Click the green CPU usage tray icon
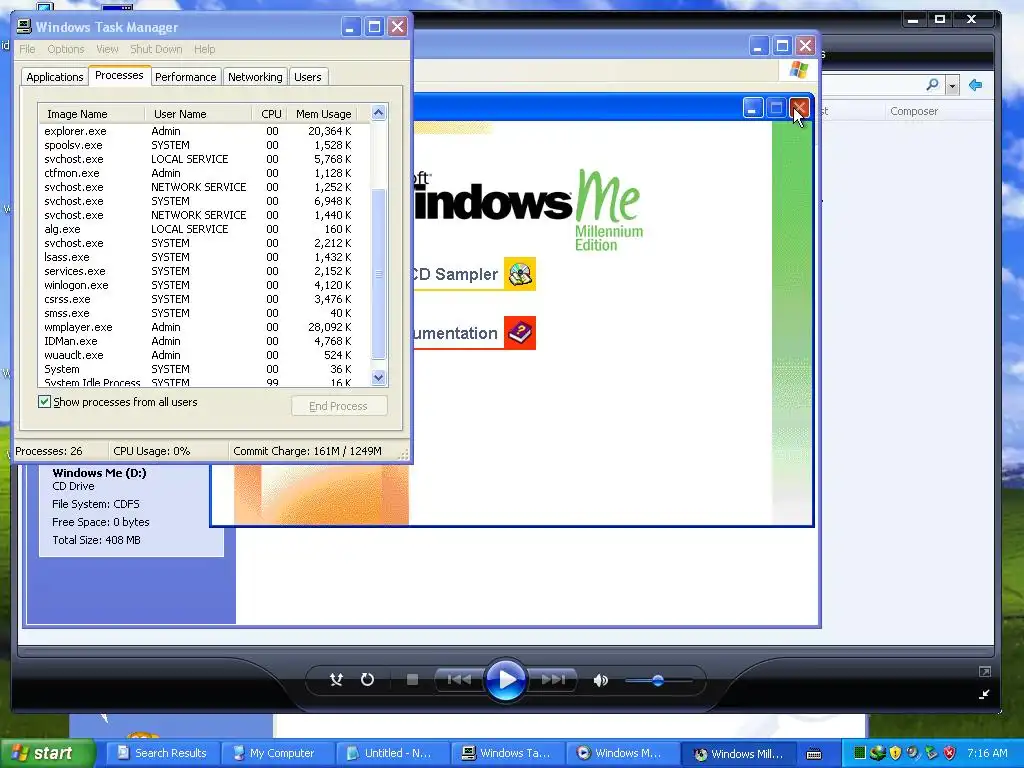This screenshot has height=768, width=1024. tap(860, 753)
